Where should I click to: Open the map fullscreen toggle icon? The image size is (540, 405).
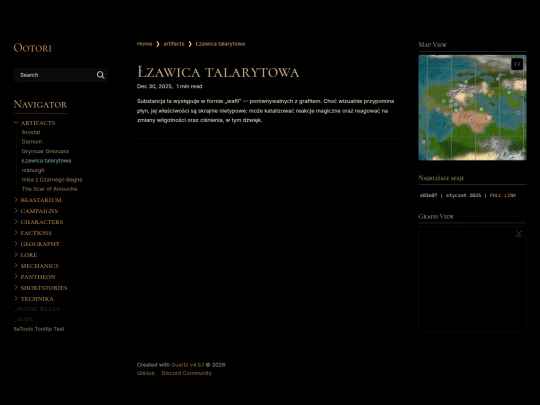517,64
